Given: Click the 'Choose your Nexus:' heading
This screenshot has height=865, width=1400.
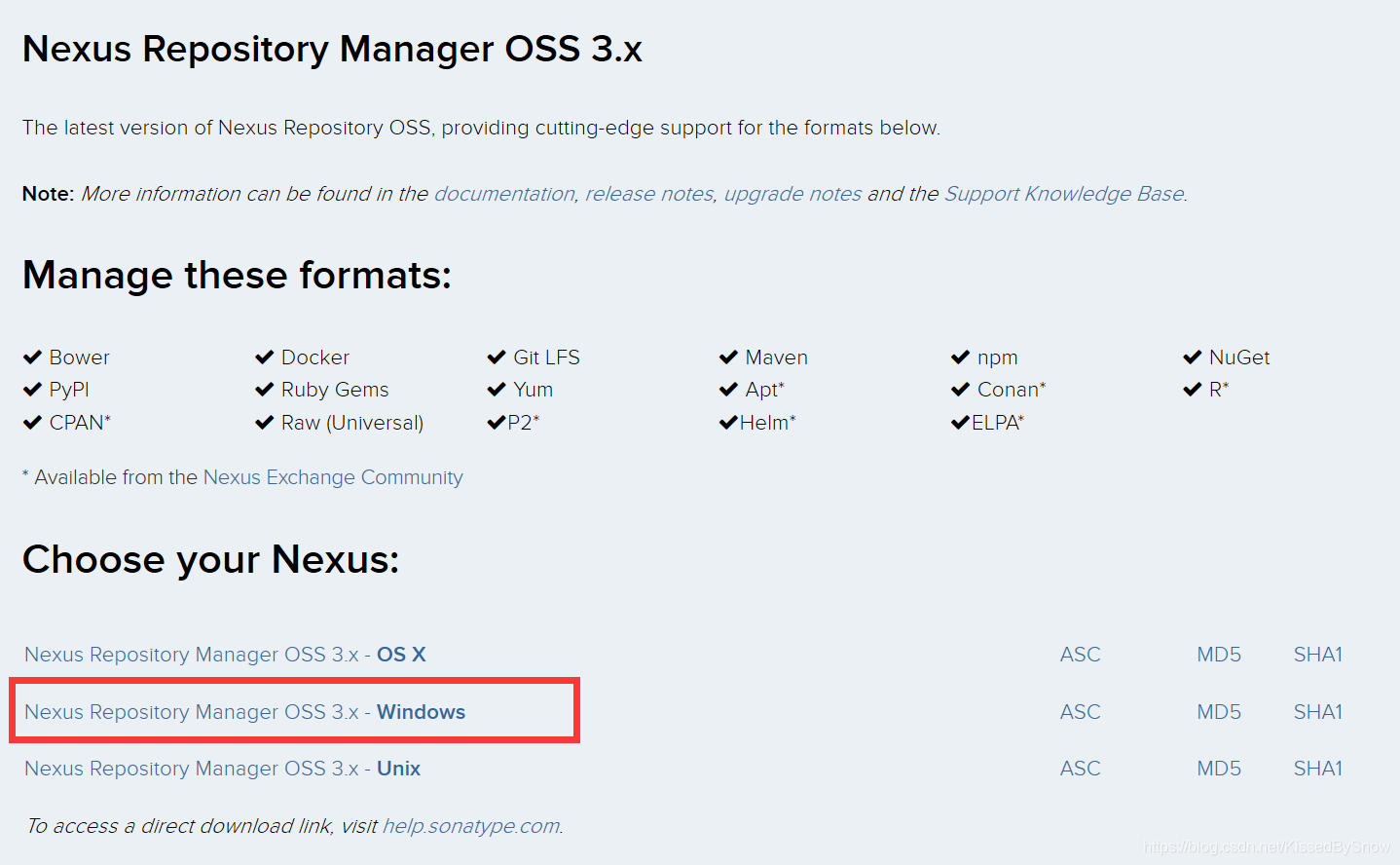Looking at the screenshot, I should click(210, 560).
